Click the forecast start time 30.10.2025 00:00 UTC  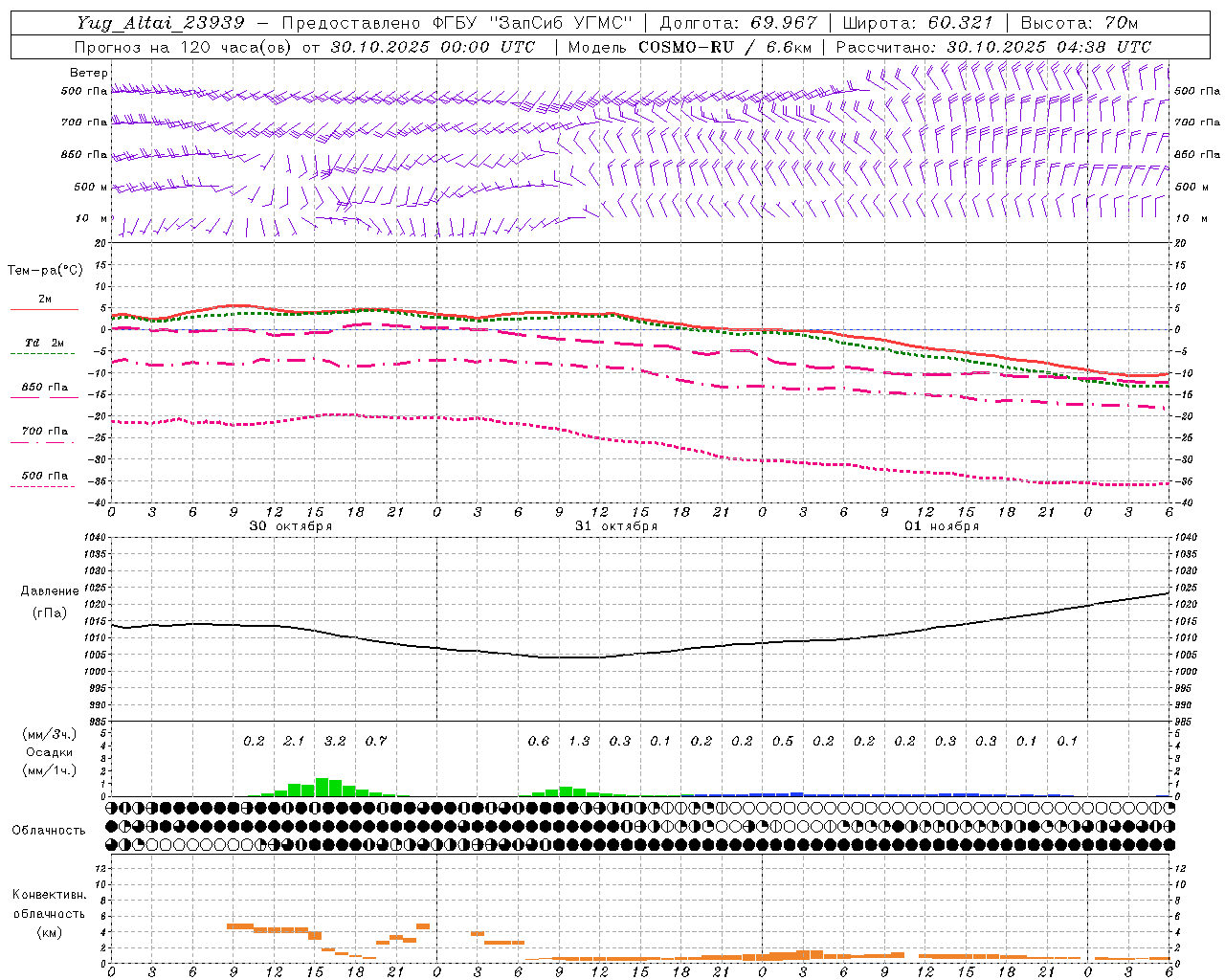(433, 47)
